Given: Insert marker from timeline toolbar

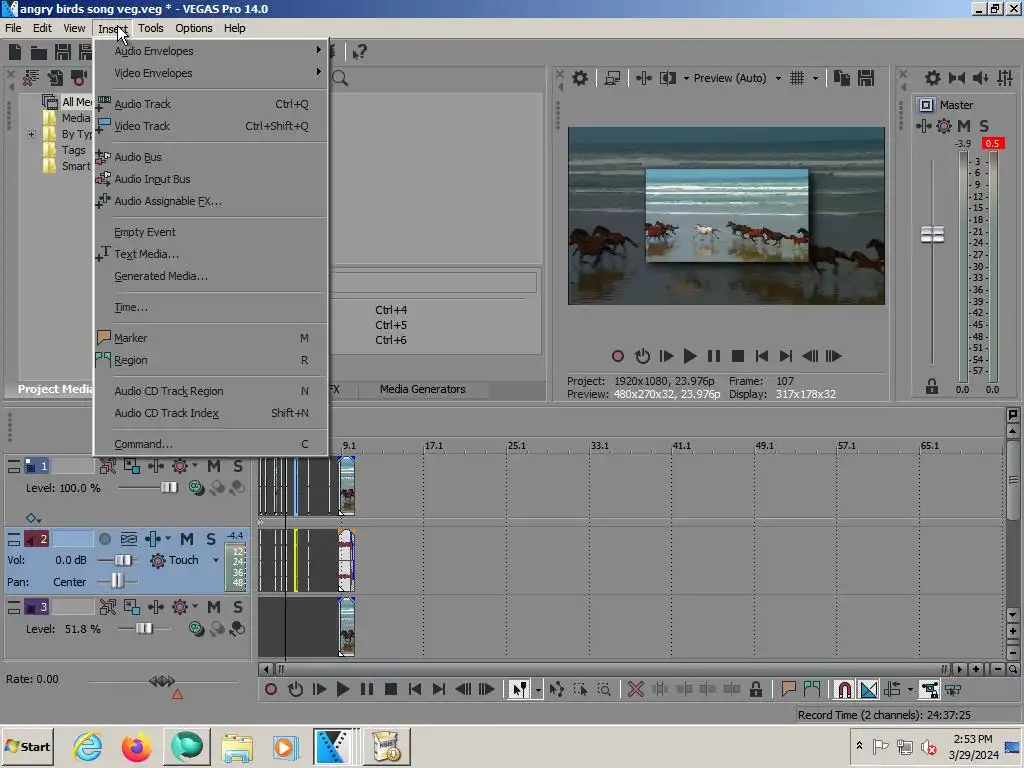Looking at the screenshot, I should (788, 690).
